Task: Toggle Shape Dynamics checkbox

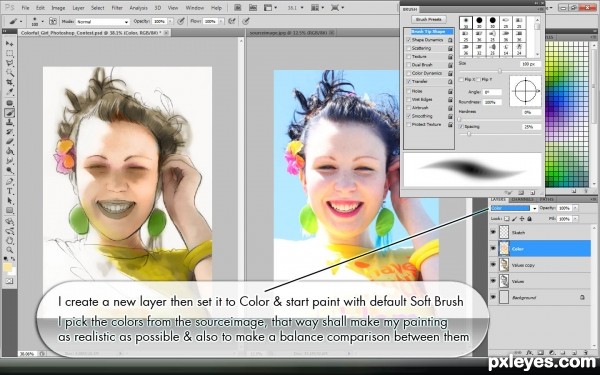Action: pyautogui.click(x=409, y=40)
